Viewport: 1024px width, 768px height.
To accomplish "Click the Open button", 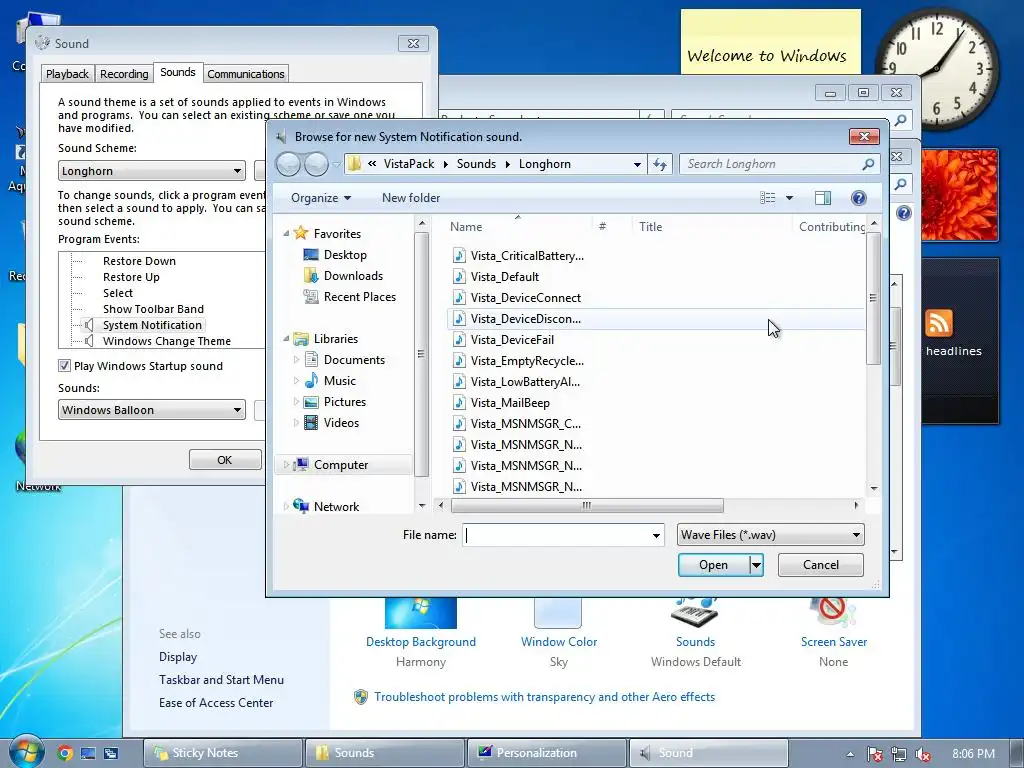I will tap(713, 565).
